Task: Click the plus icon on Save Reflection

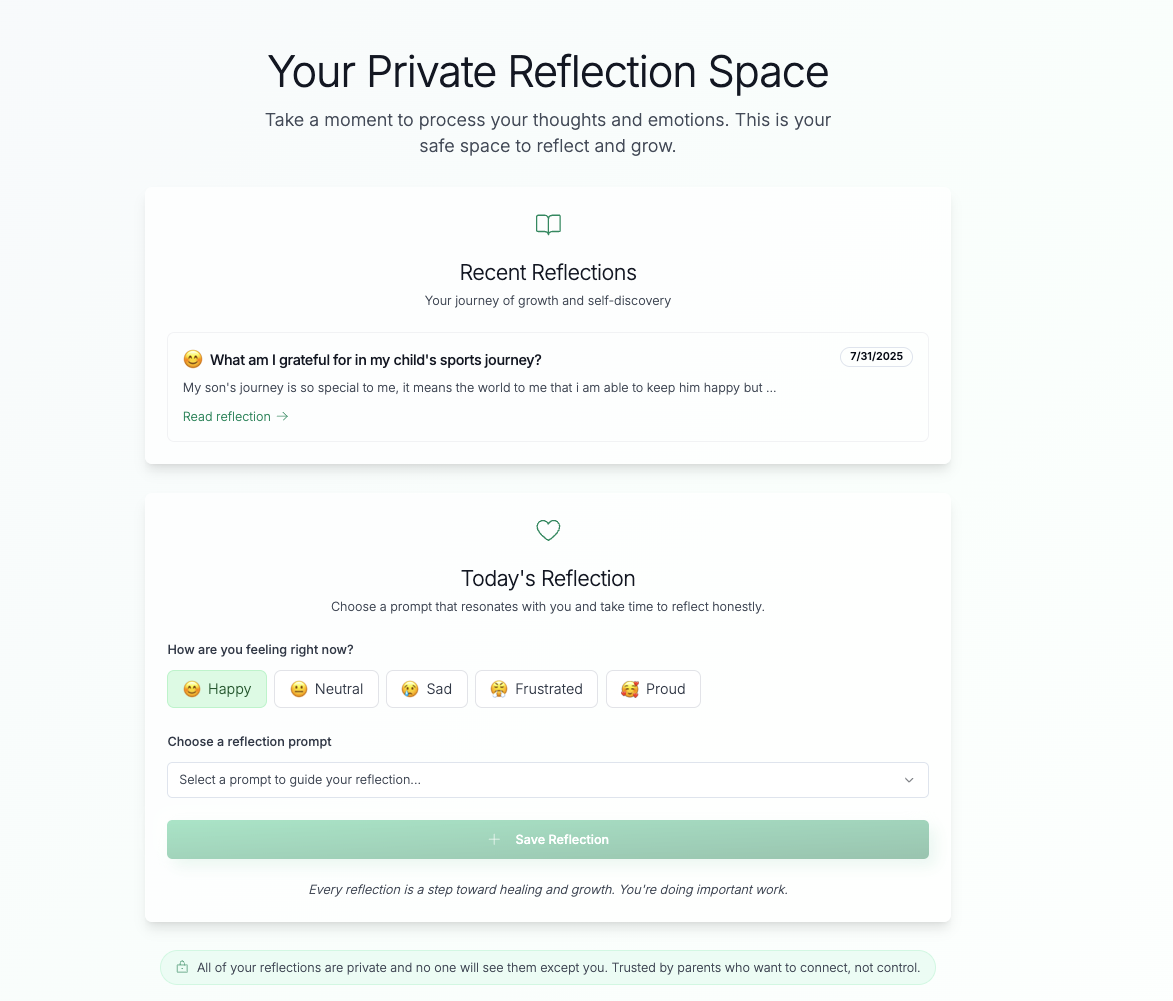Action: click(493, 839)
